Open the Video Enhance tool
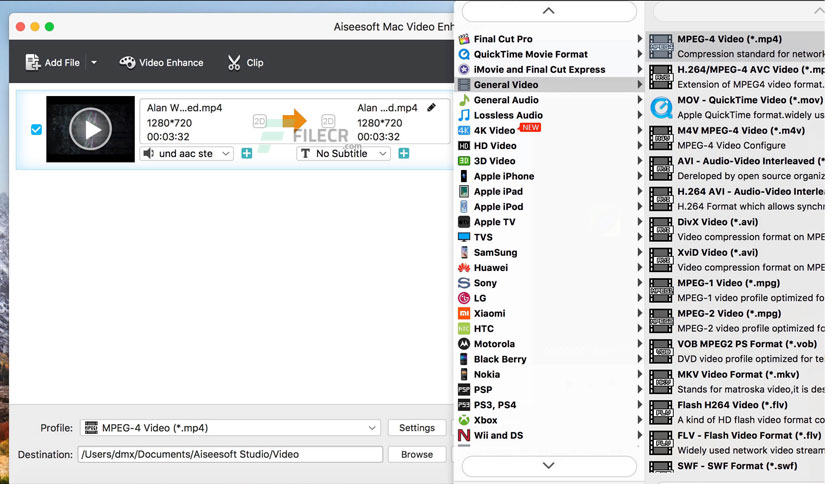Image resolution: width=836 pixels, height=484 pixels. coord(161,62)
